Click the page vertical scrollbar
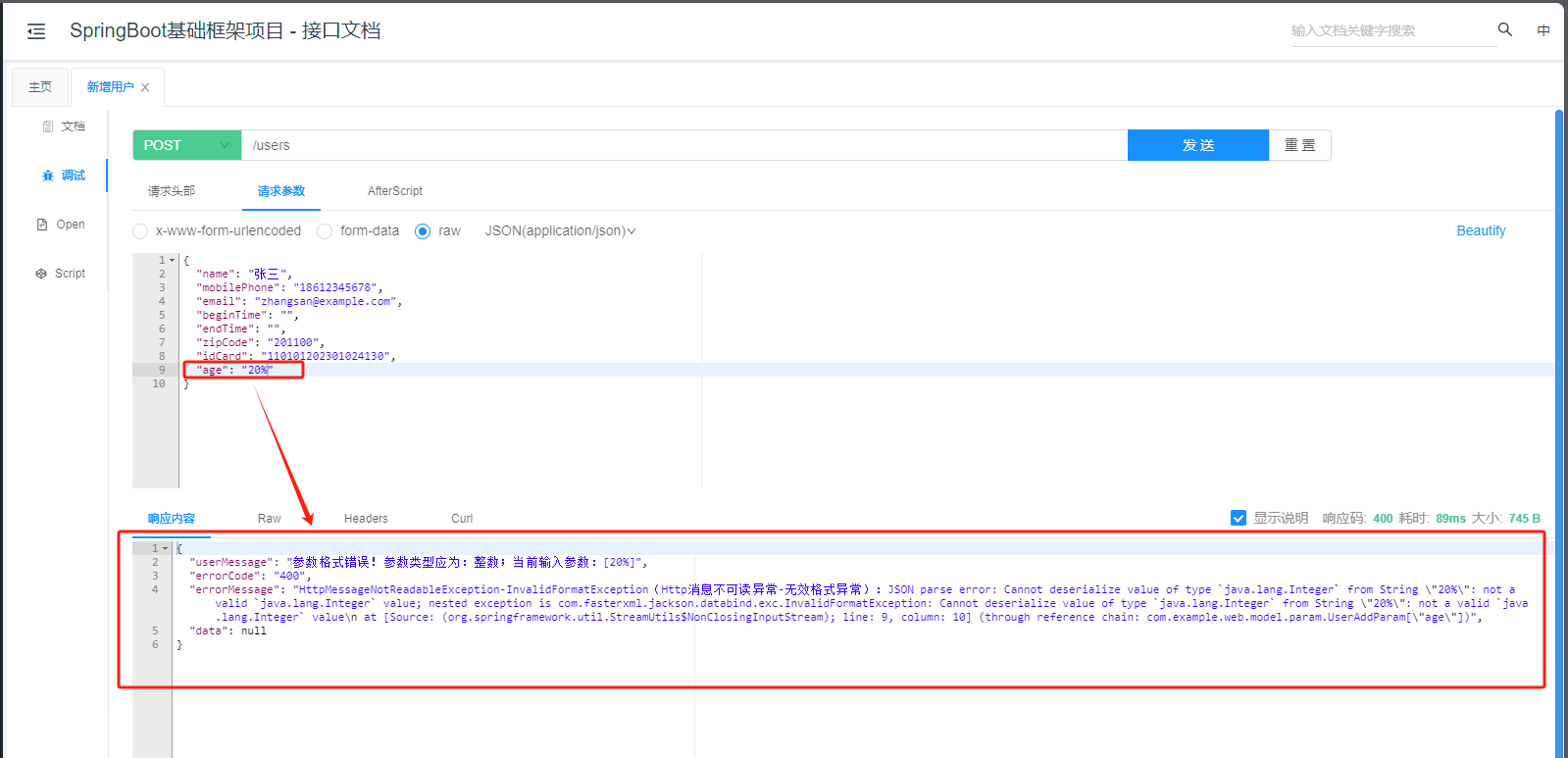 (1559, 431)
